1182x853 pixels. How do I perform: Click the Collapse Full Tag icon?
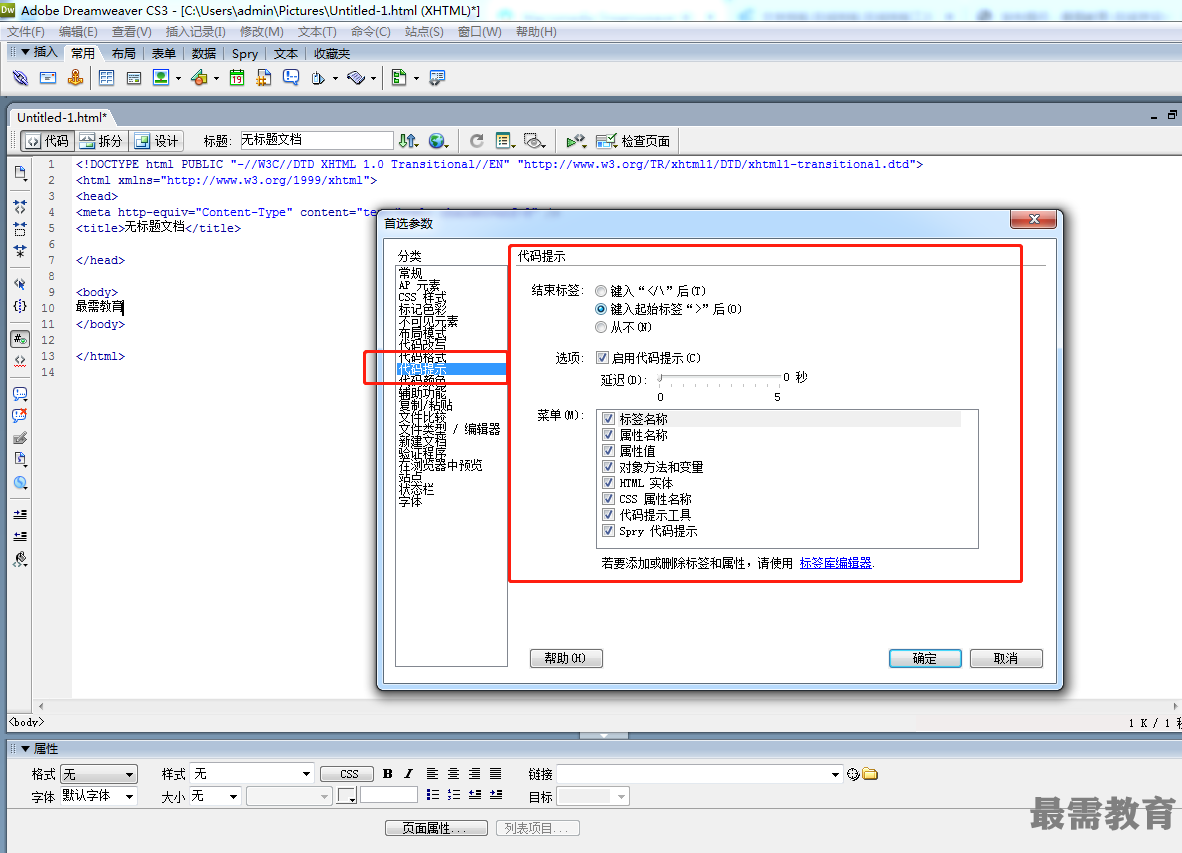20,206
